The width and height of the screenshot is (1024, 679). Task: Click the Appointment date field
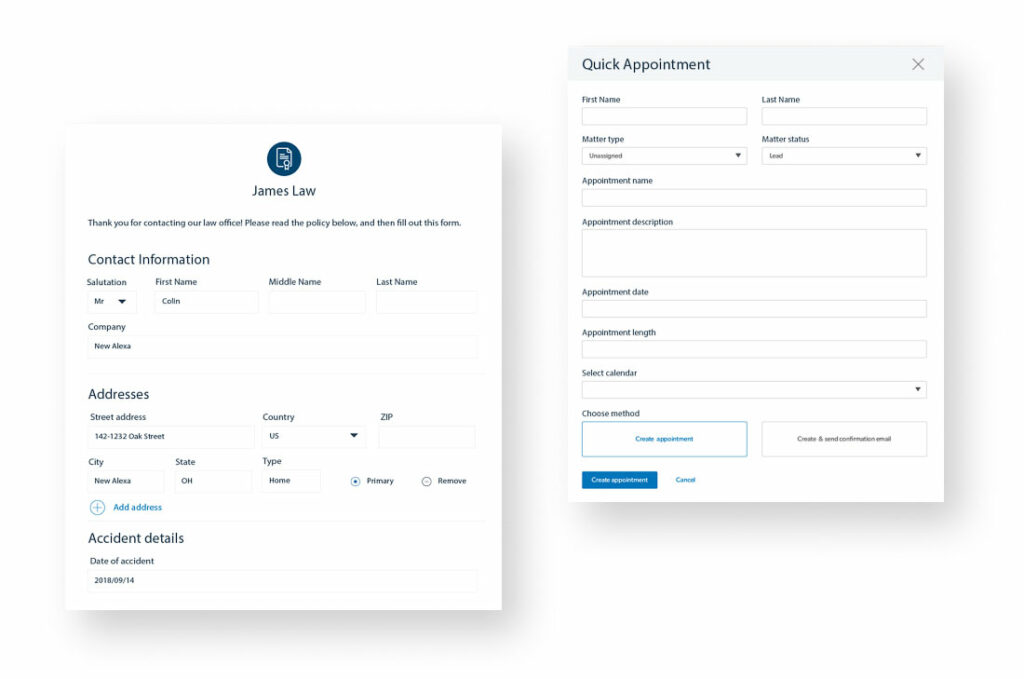[754, 309]
